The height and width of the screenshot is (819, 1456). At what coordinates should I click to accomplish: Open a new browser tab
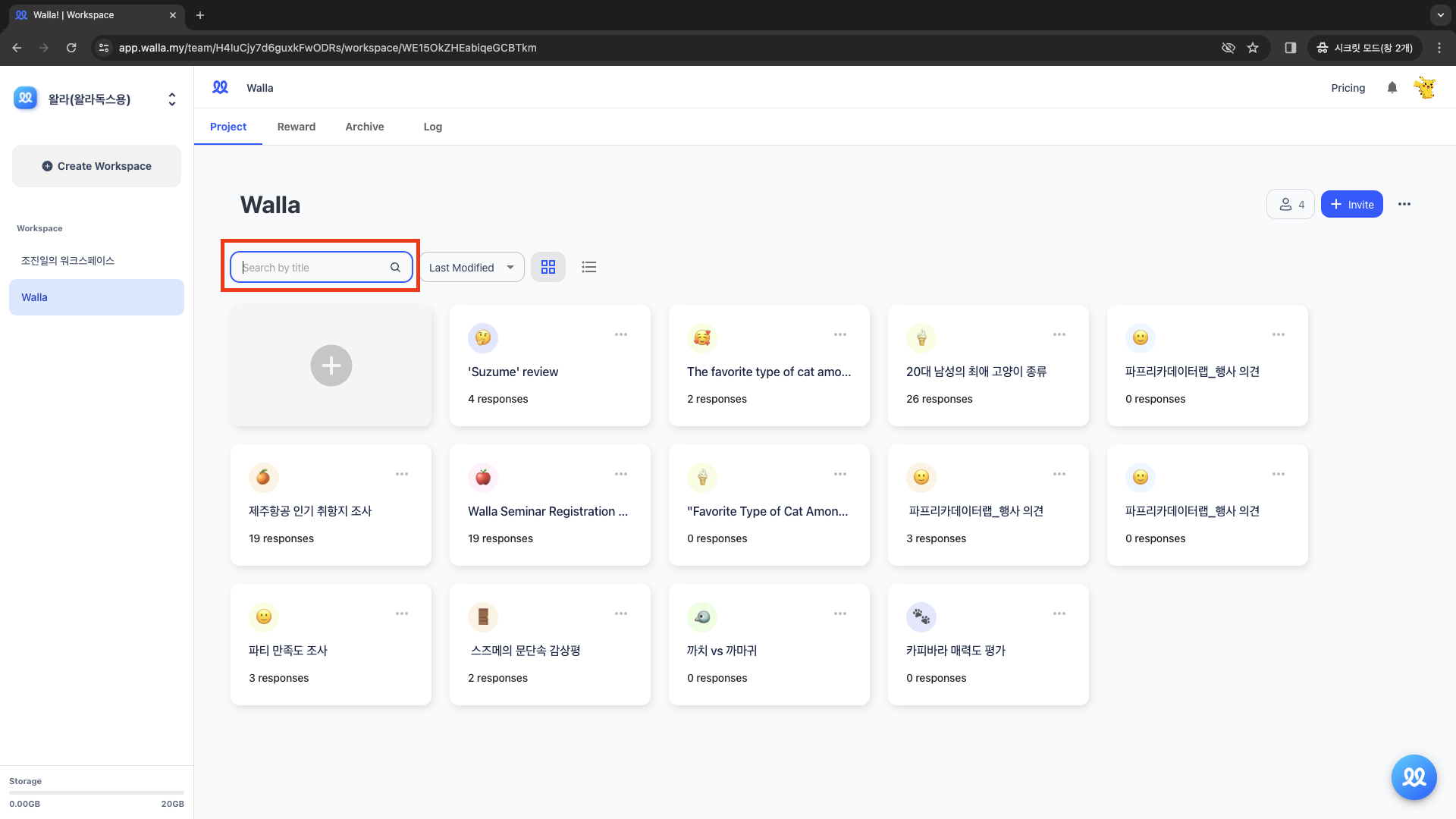[x=200, y=15]
